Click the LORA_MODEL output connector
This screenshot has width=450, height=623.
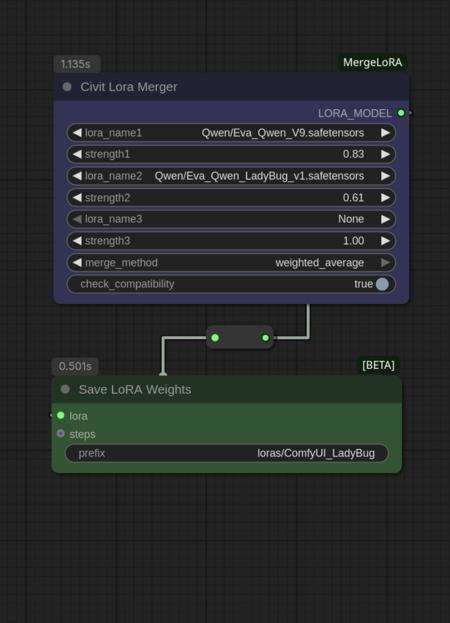(x=401, y=113)
